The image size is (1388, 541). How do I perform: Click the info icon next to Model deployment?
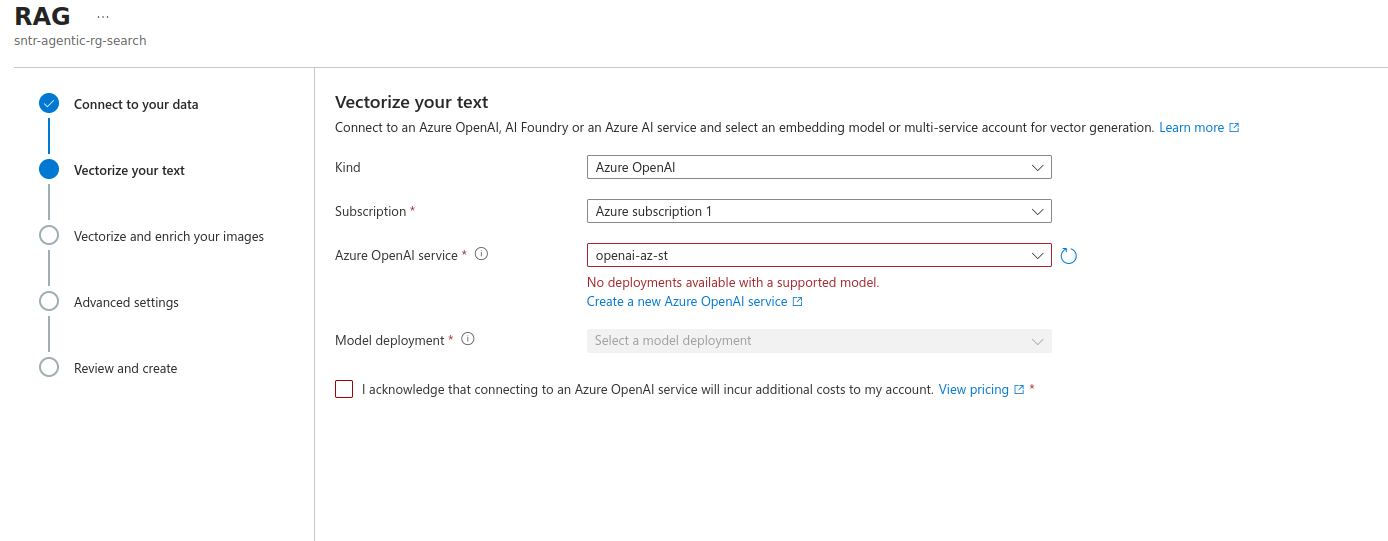coord(467,339)
